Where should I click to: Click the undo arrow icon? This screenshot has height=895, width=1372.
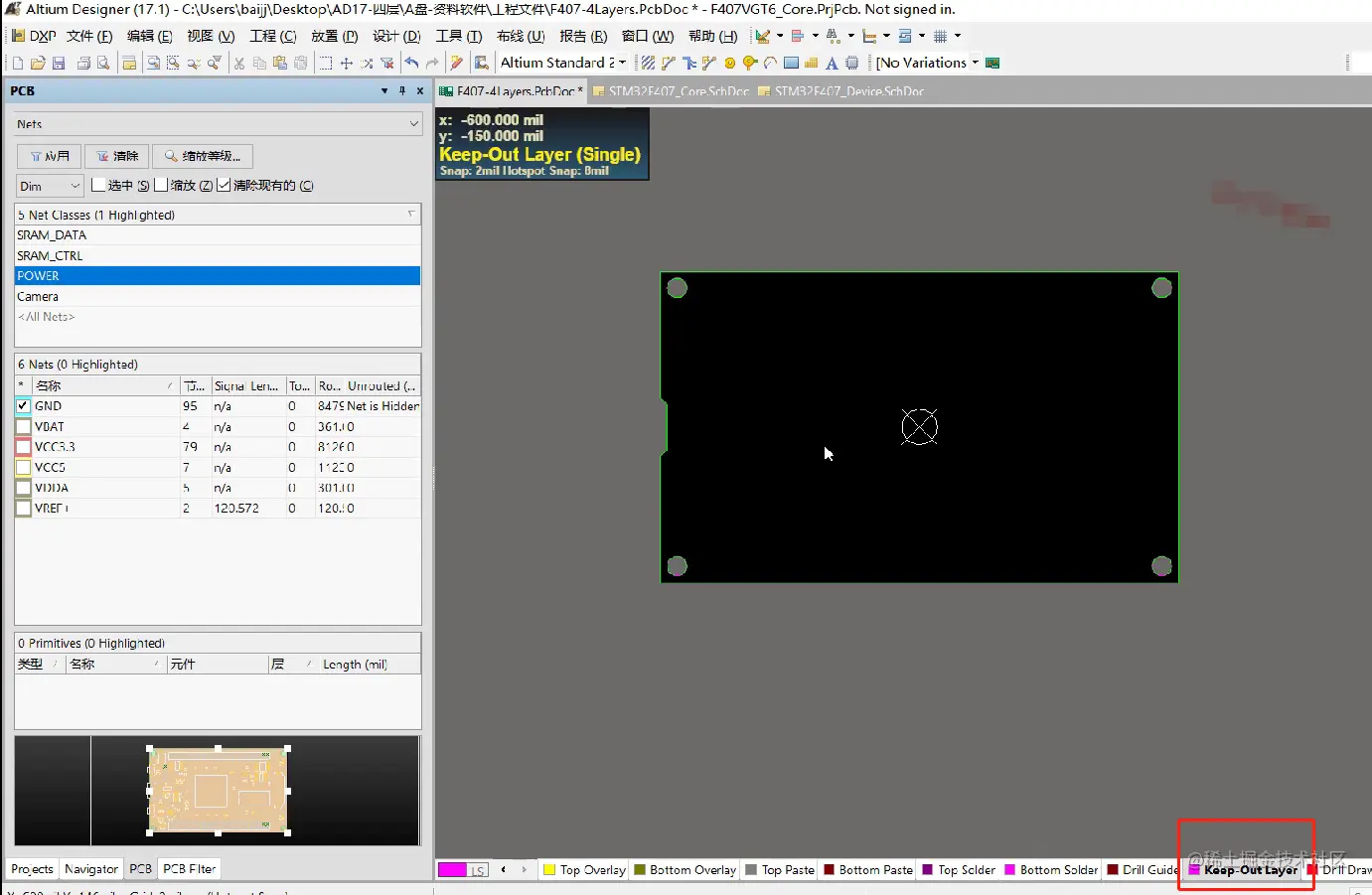[x=411, y=63]
